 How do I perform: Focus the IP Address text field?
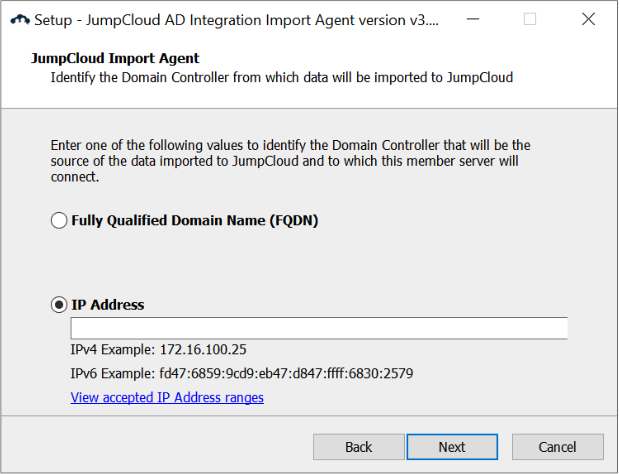pos(318,328)
